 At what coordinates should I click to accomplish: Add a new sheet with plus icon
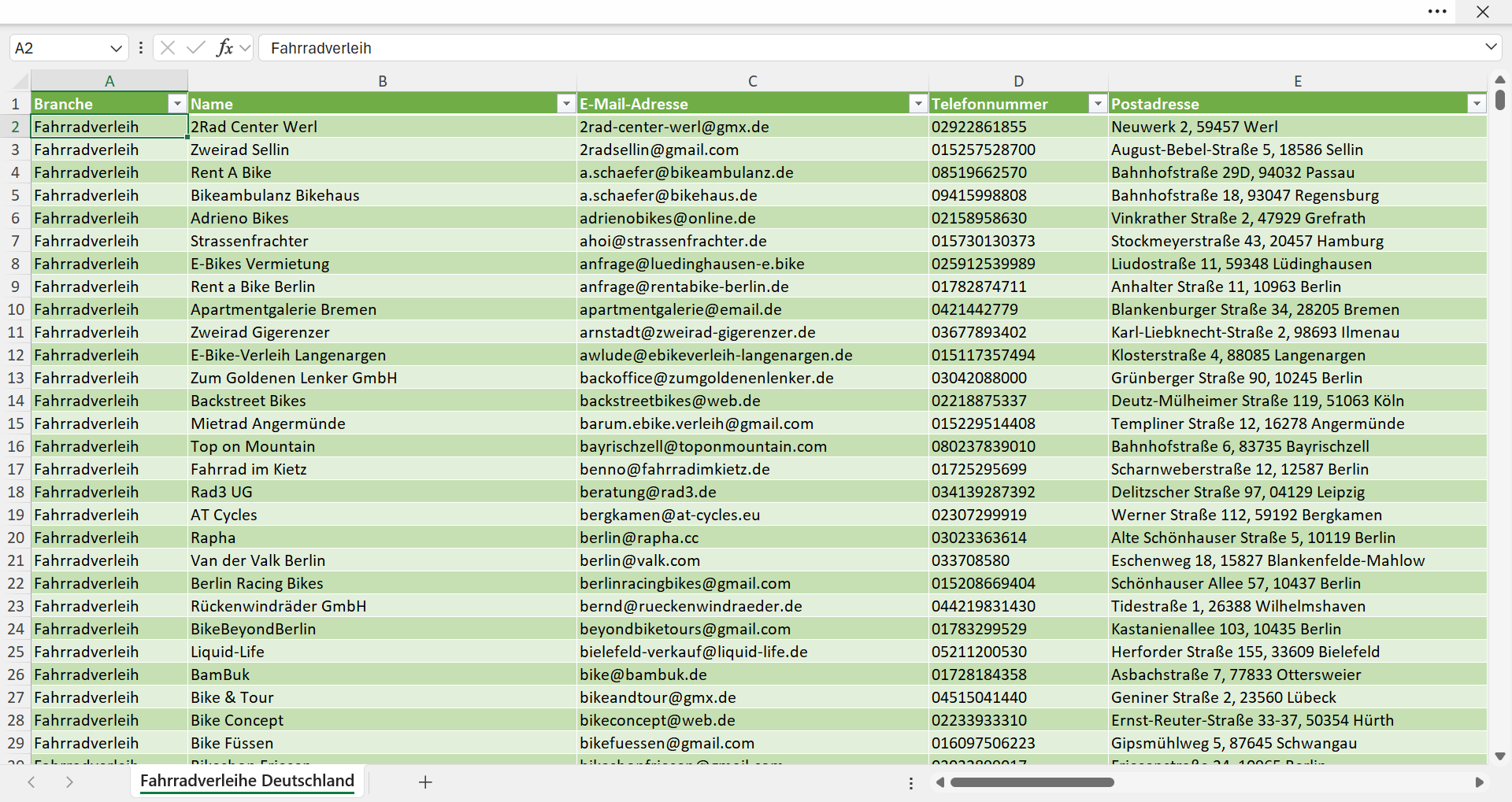pos(425,782)
